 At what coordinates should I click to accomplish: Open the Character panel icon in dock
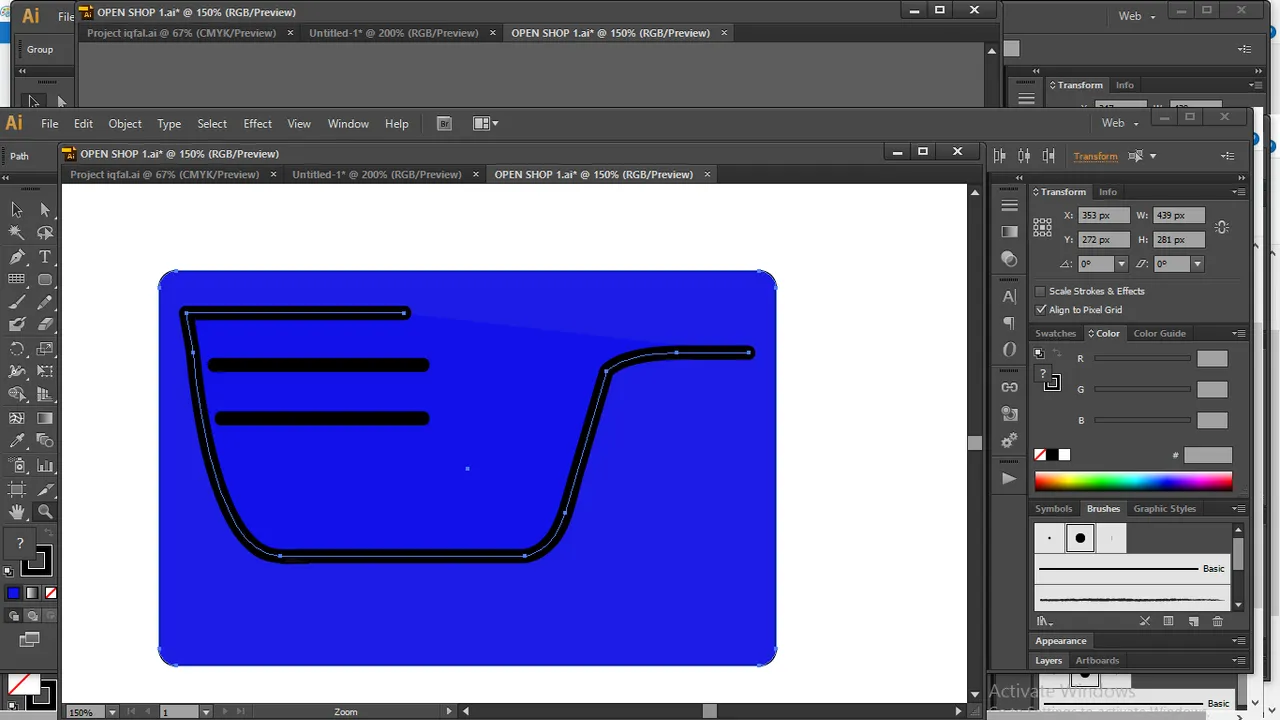pyautogui.click(x=1009, y=296)
